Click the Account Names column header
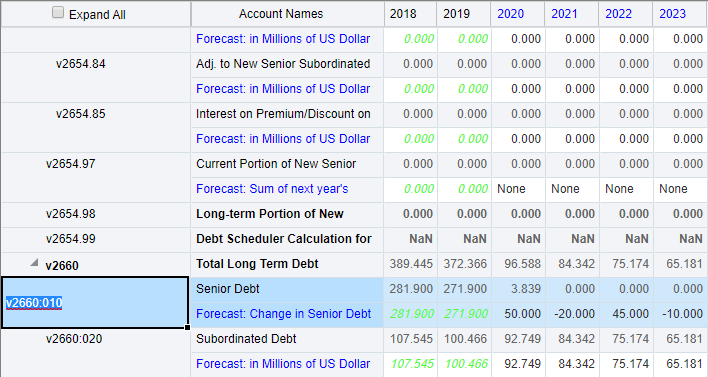 click(281, 14)
